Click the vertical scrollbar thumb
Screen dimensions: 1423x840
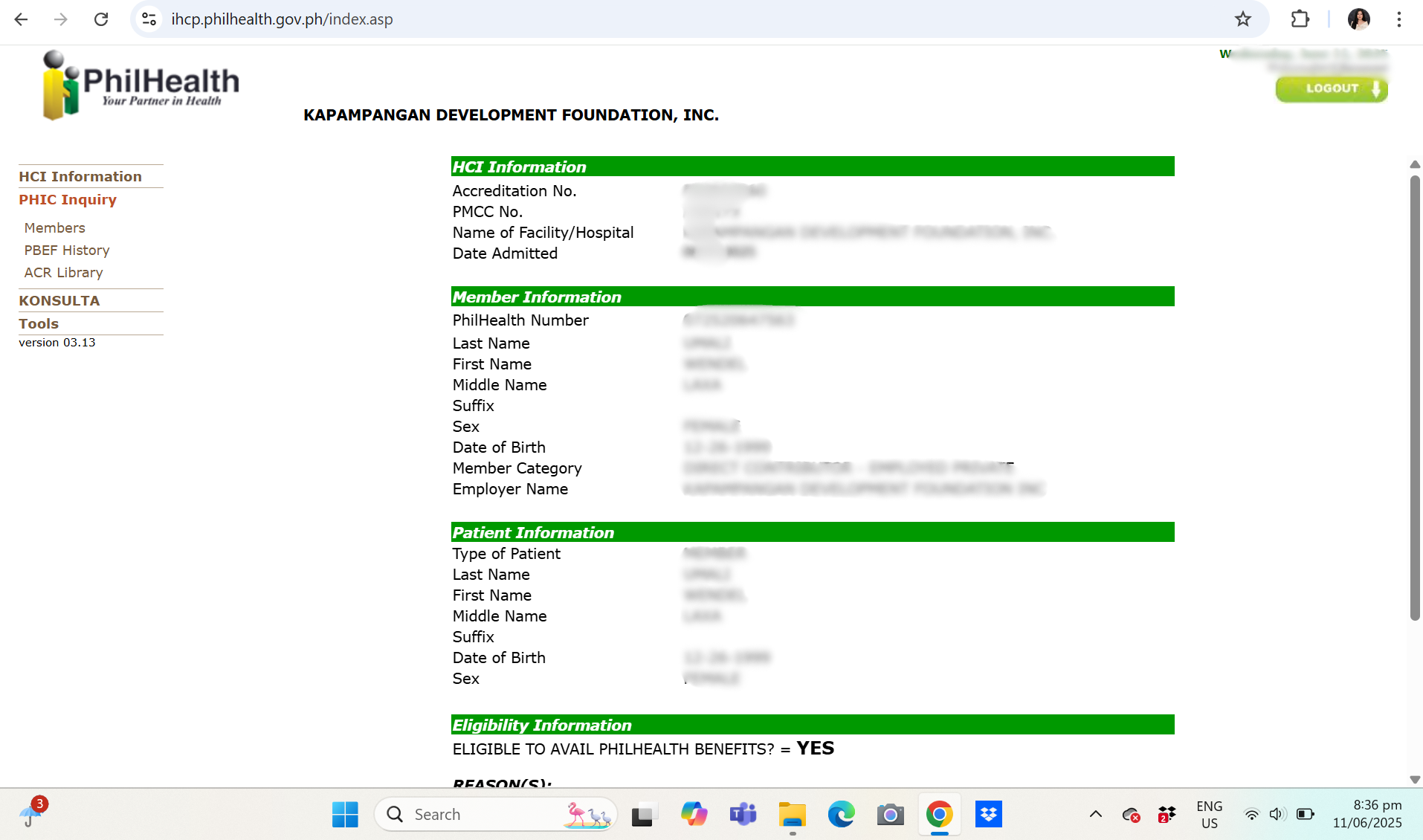[1415, 398]
